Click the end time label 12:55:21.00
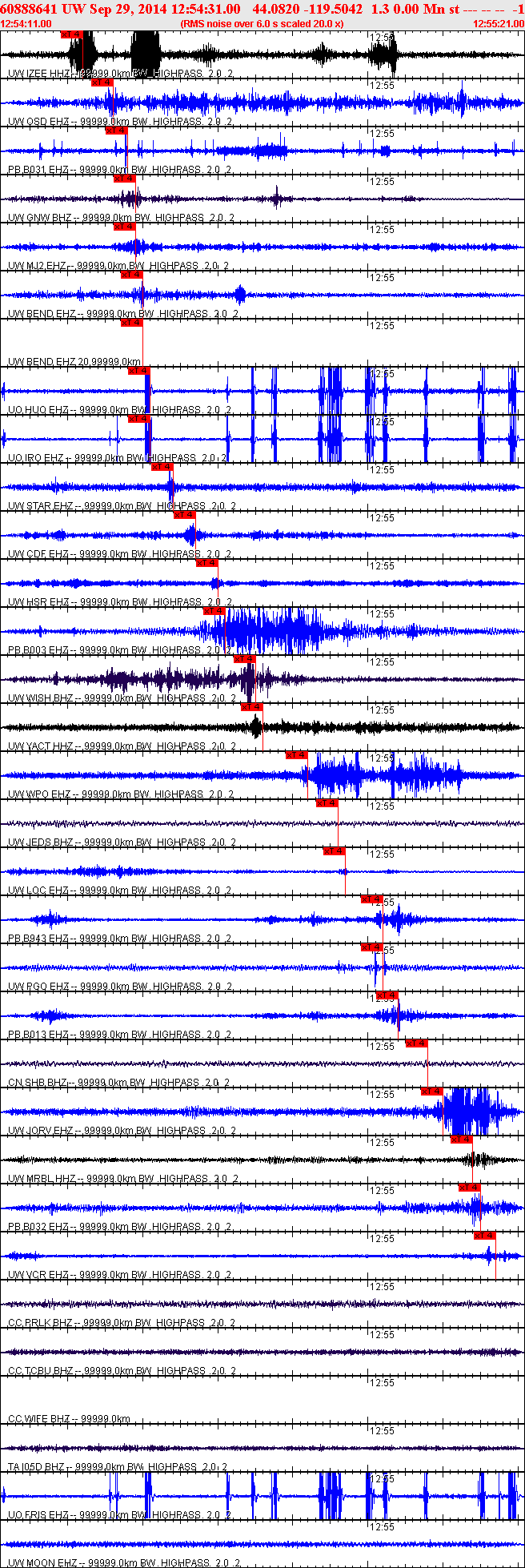The width and height of the screenshot is (525, 1568). tap(498, 23)
